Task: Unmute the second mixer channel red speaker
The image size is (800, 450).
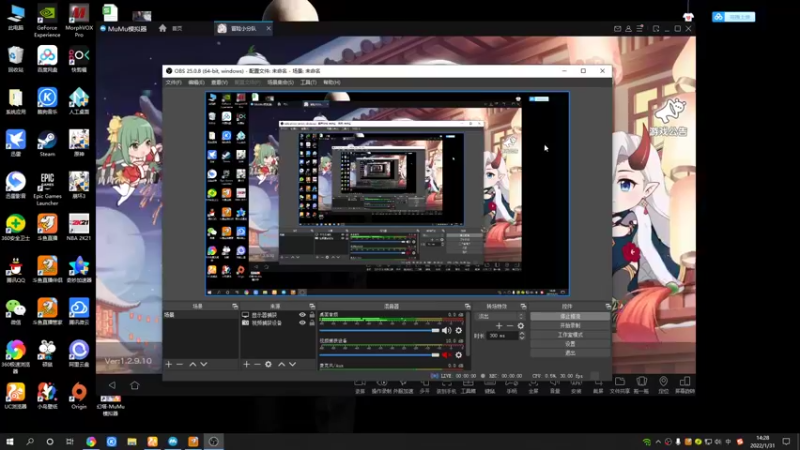Action: (446, 355)
